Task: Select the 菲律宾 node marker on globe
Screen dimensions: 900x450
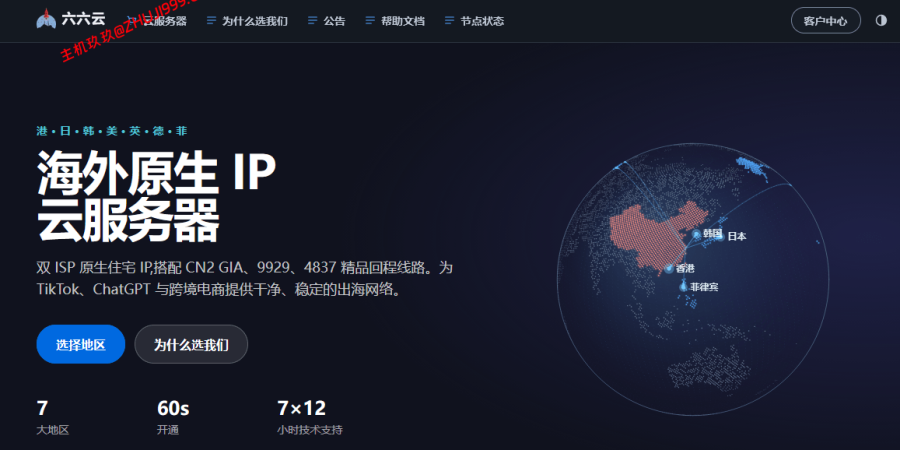Action: tap(683, 286)
